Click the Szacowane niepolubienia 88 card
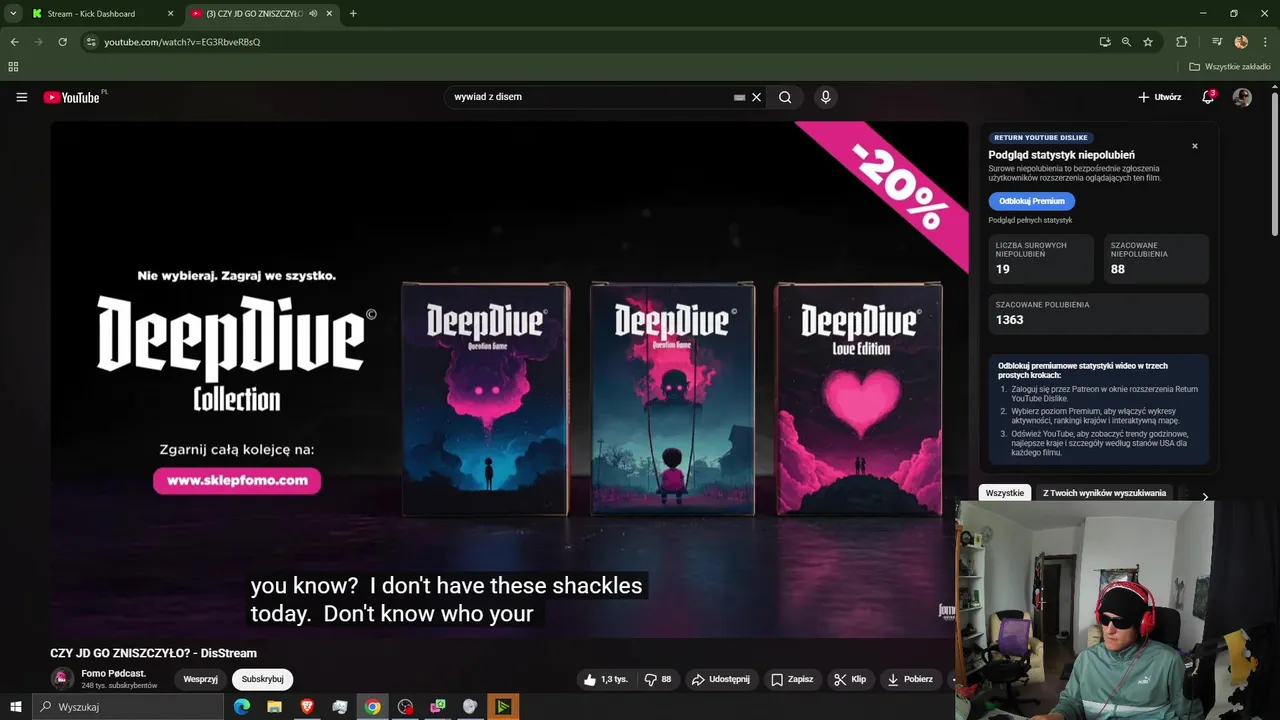The image size is (1280, 720). (1156, 259)
